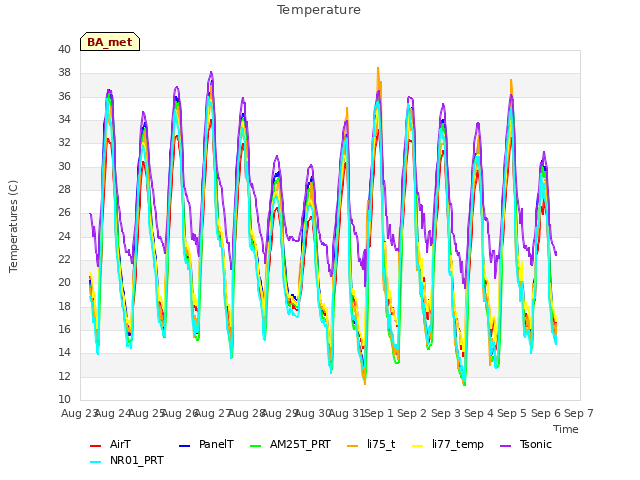
Task: Click the 30 y-axis tick label
Action: click(x=64, y=167)
